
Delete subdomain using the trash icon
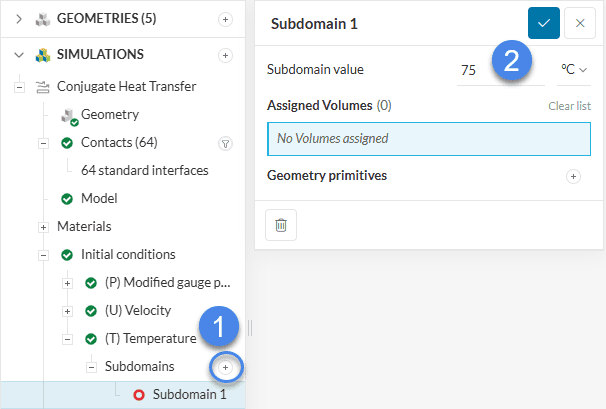[281, 226]
